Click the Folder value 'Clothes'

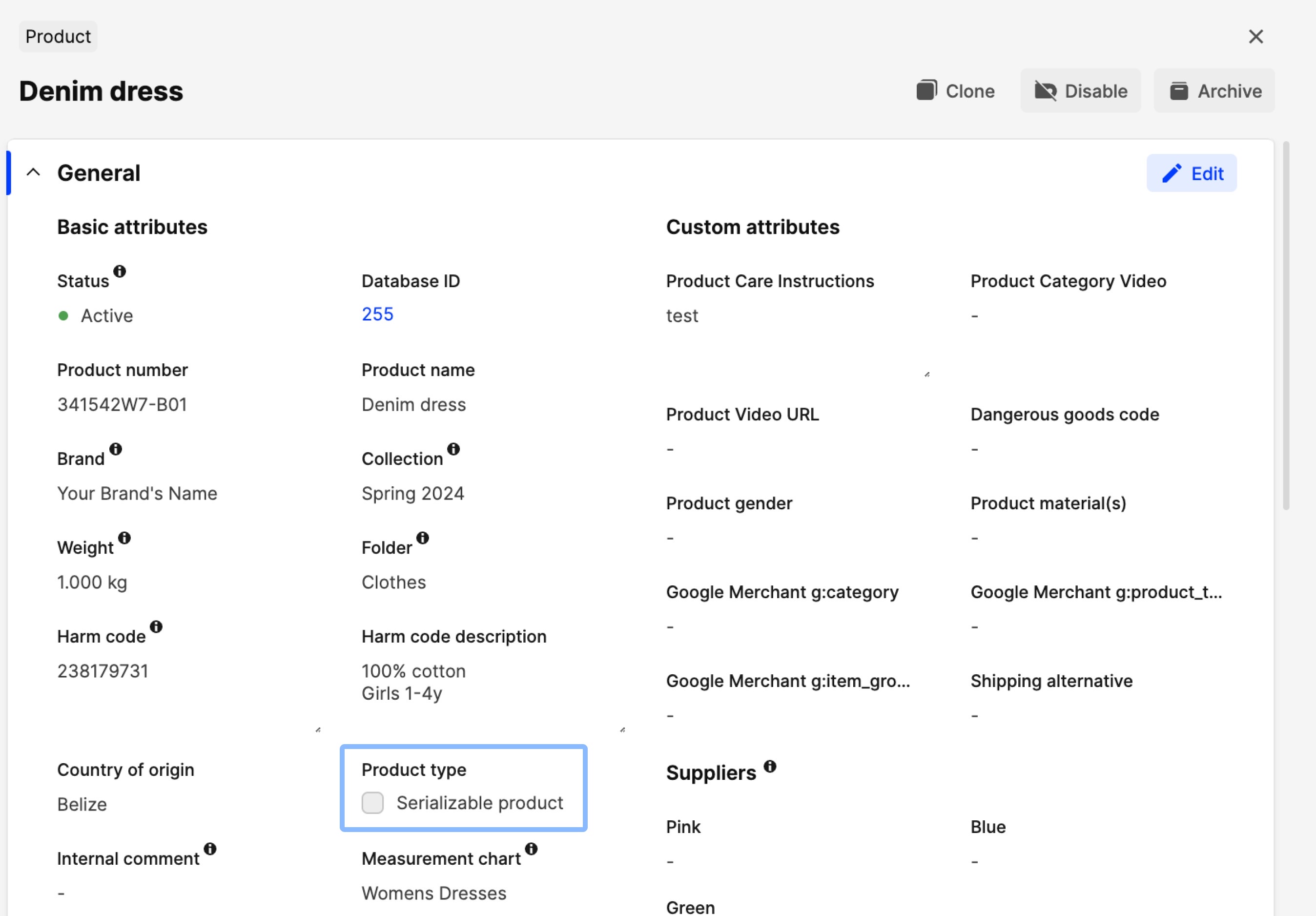click(x=394, y=583)
